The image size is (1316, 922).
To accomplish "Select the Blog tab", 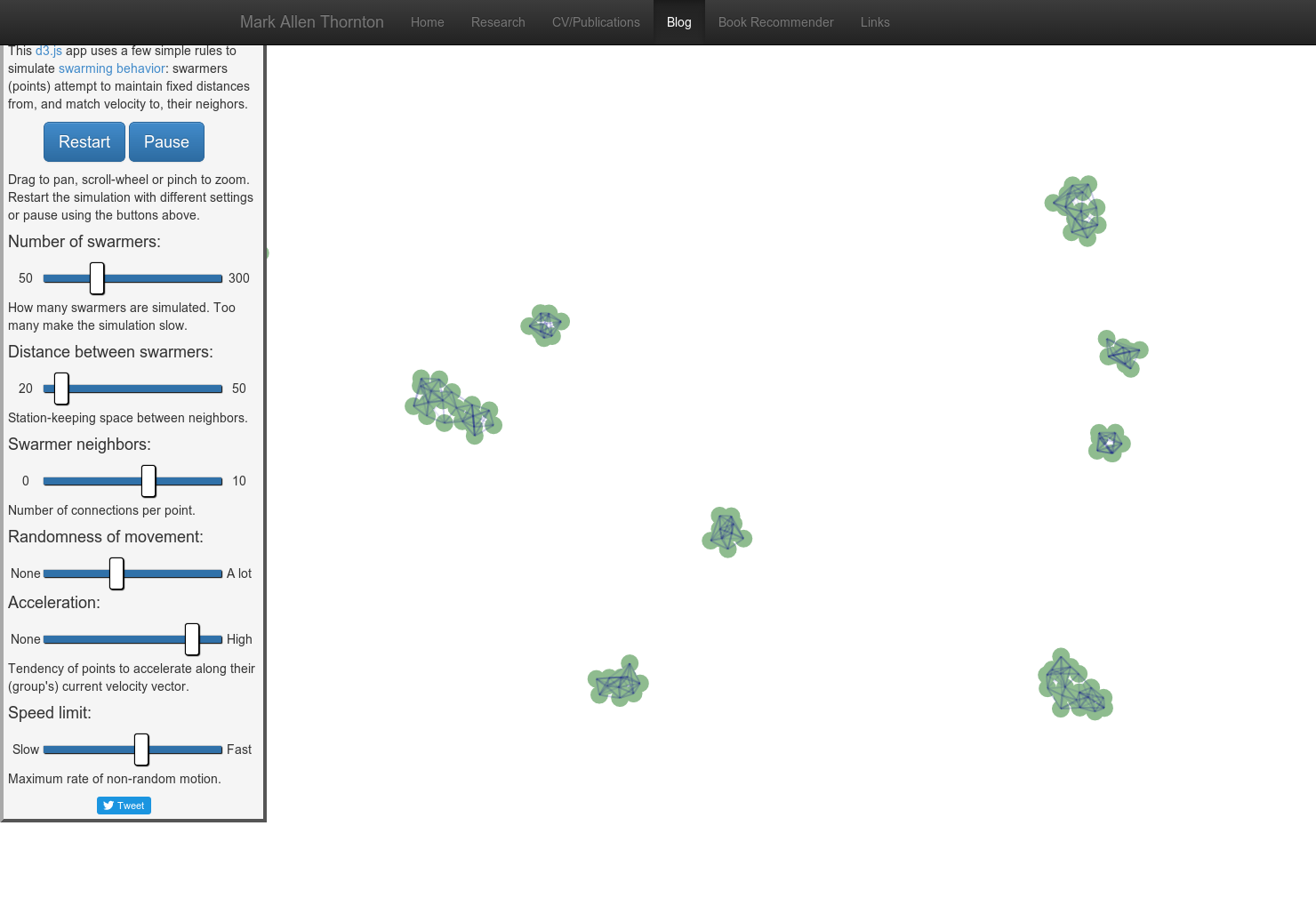I will click(678, 22).
